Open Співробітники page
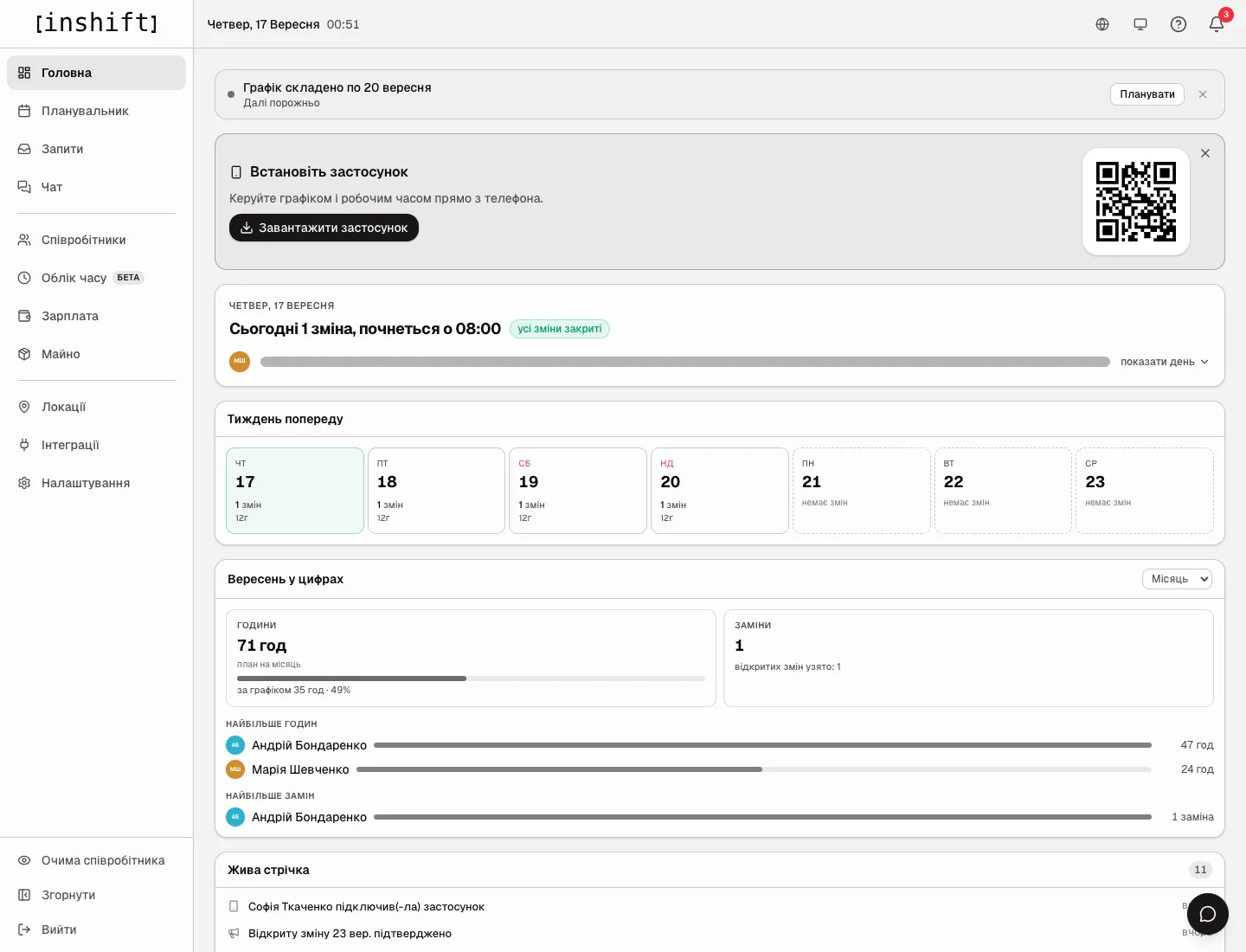The width and height of the screenshot is (1246, 952). (x=96, y=240)
